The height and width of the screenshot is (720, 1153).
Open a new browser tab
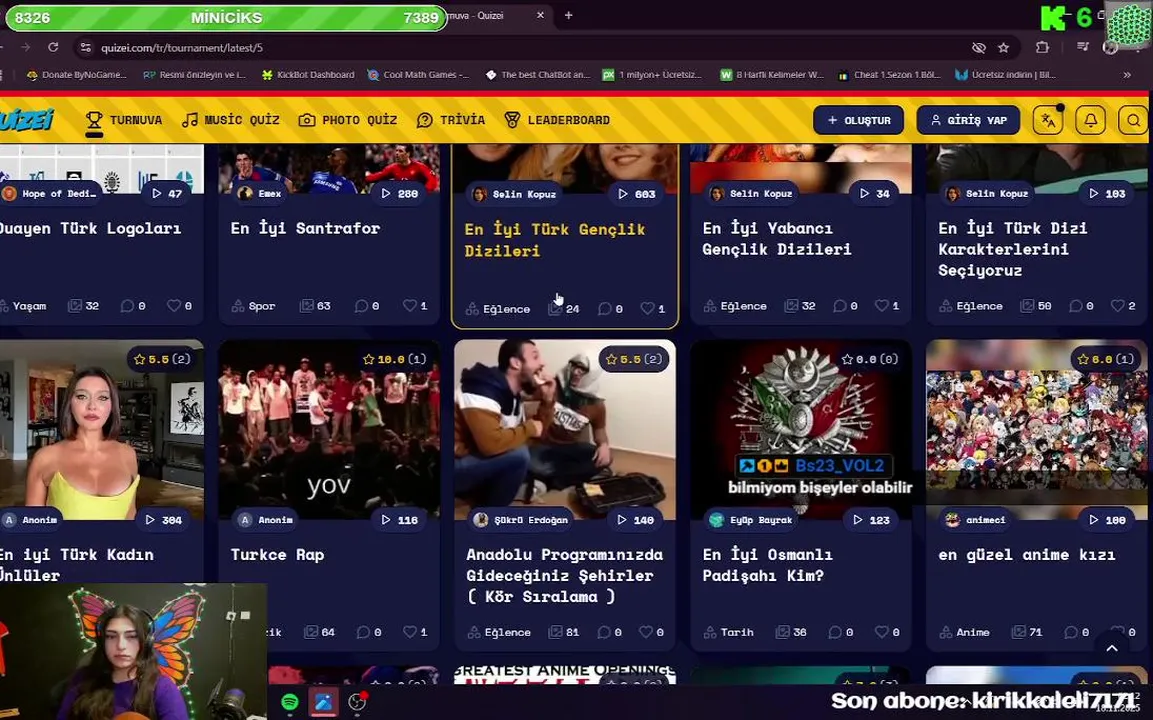click(x=568, y=15)
